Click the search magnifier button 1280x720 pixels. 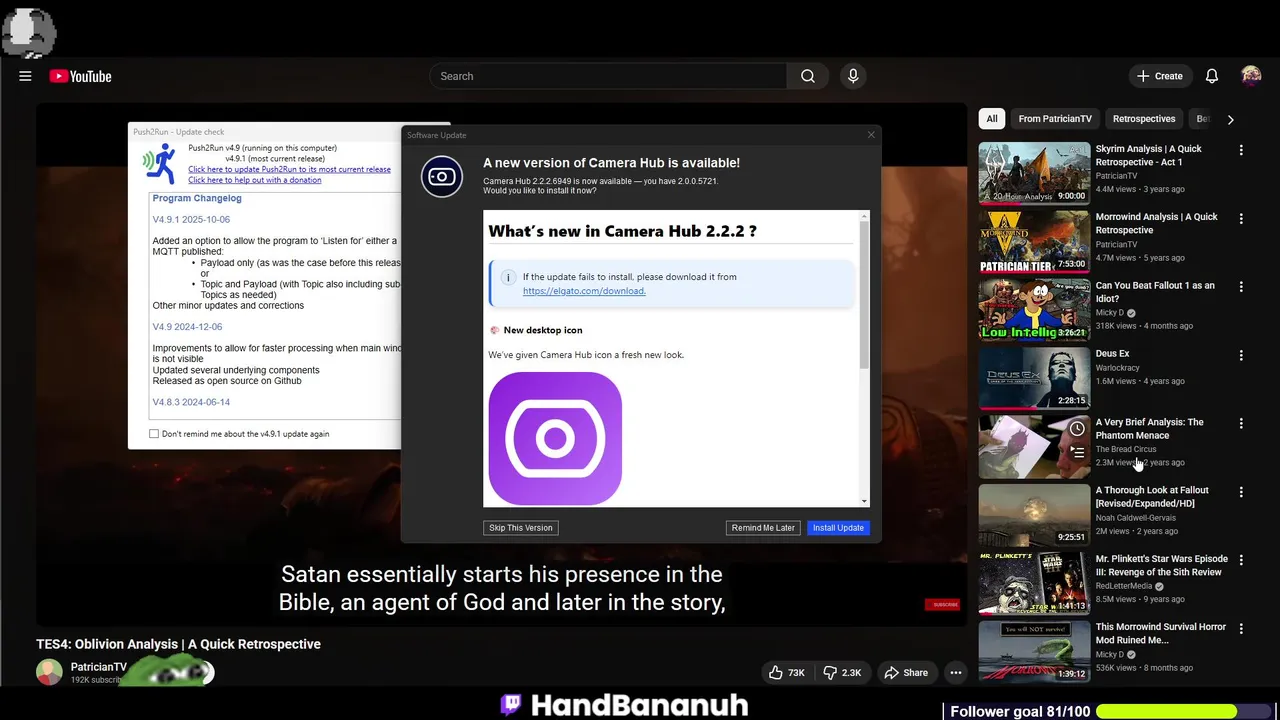808,76
